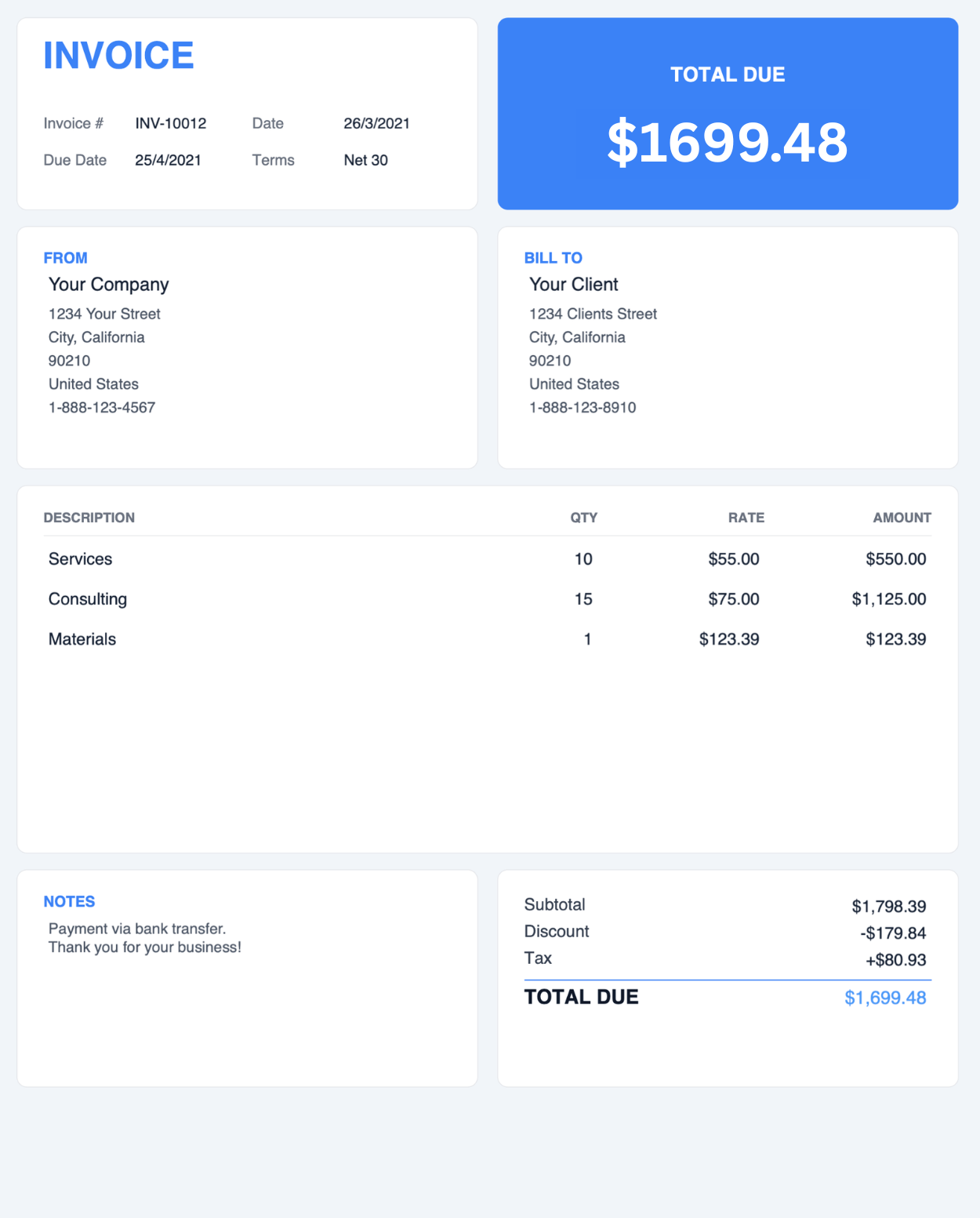Click the Payment via bank transfer note

tap(137, 929)
